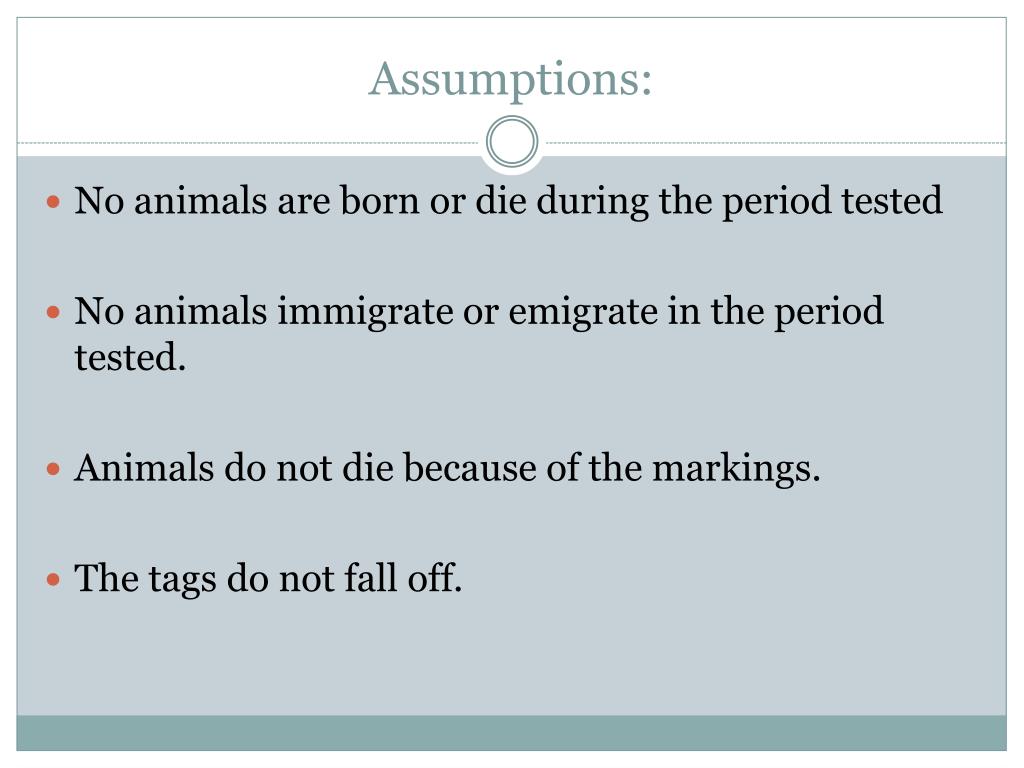Click the orange bullet before "No animals are born"
The image size is (1024, 768).
point(54,201)
